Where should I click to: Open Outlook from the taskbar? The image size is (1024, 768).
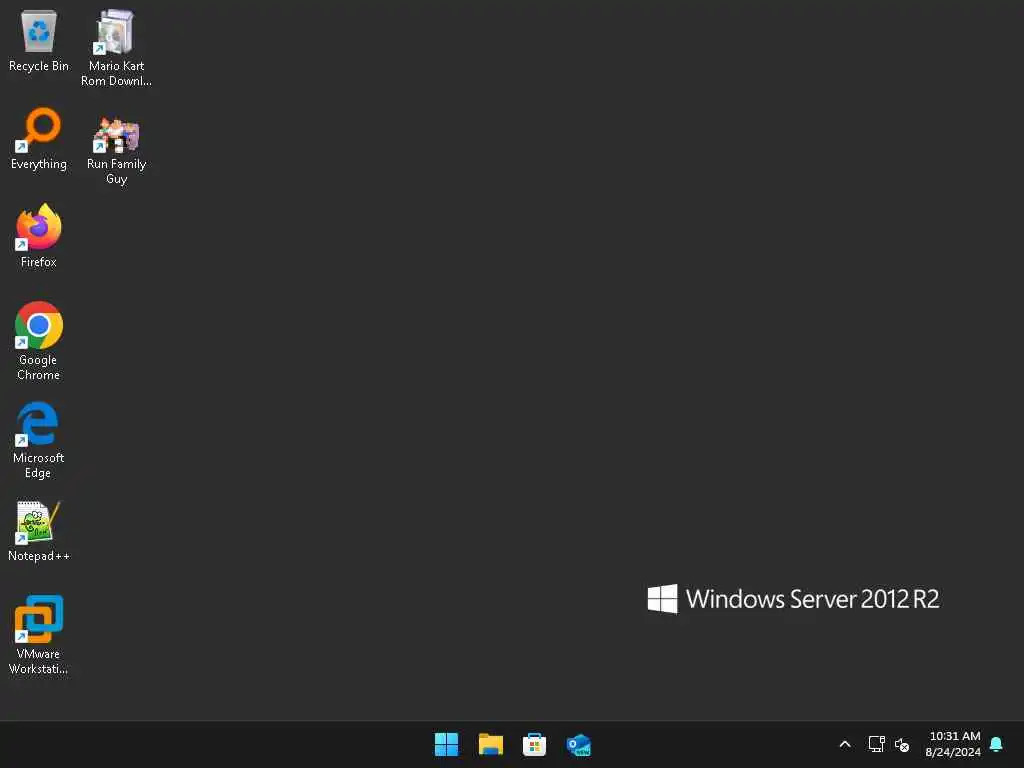point(579,744)
